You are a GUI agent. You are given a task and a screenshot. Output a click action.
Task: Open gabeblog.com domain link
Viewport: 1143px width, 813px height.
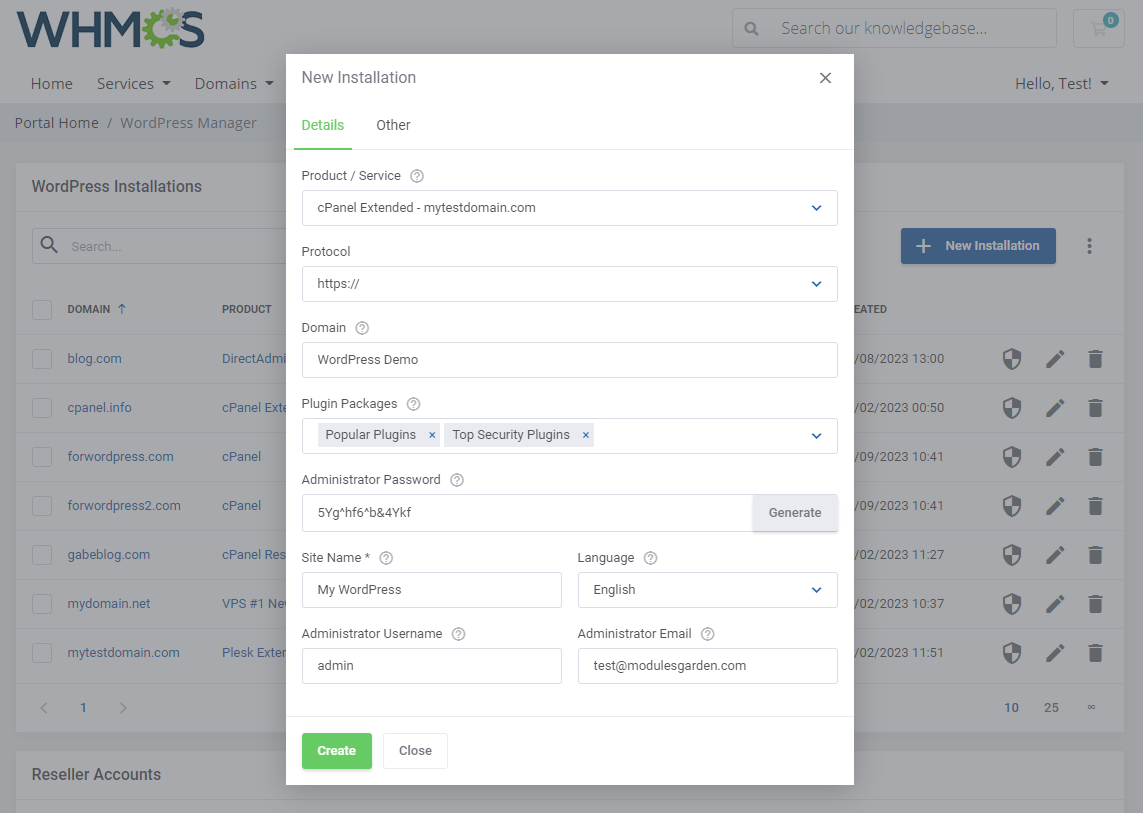tap(109, 555)
